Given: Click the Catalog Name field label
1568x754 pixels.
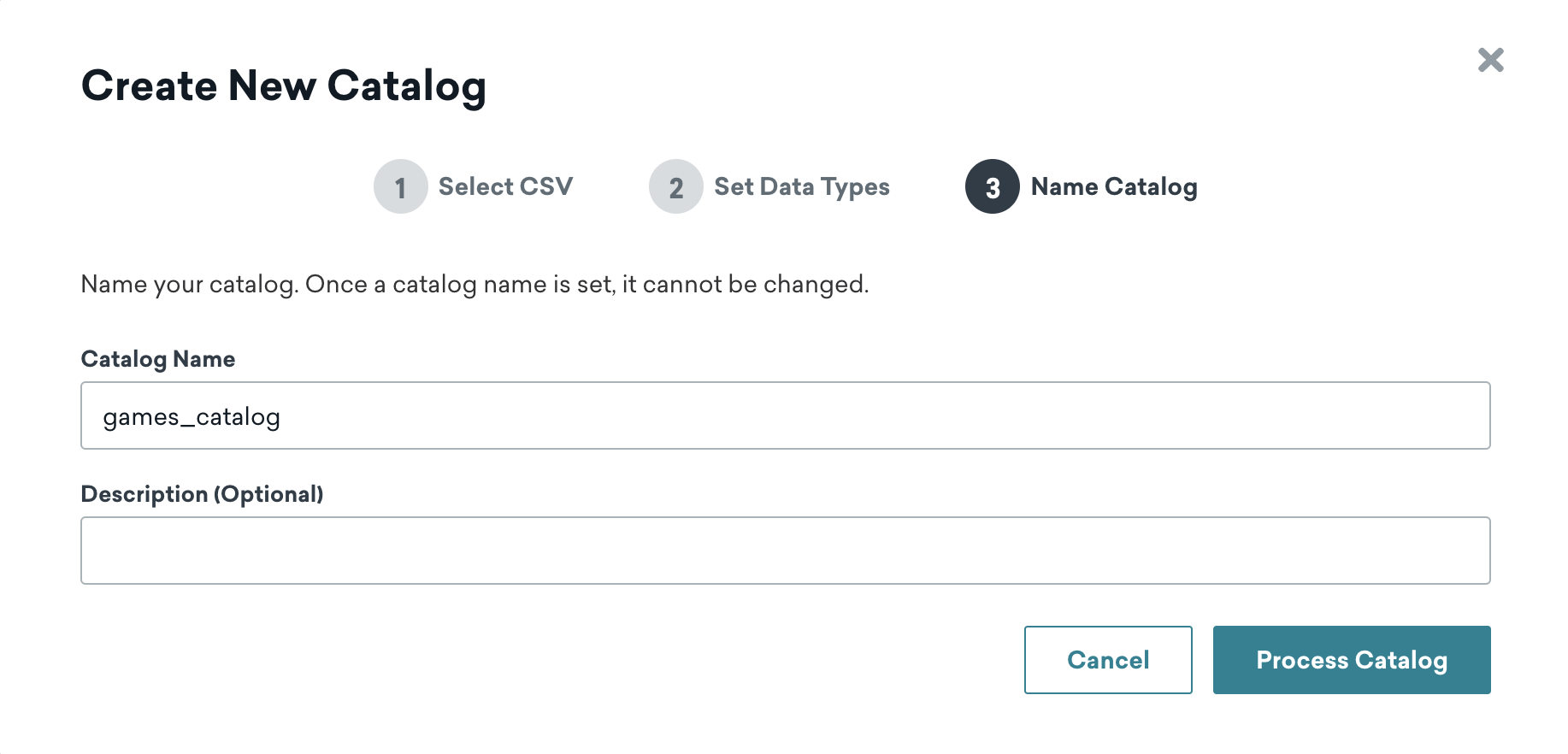Looking at the screenshot, I should pos(158,359).
